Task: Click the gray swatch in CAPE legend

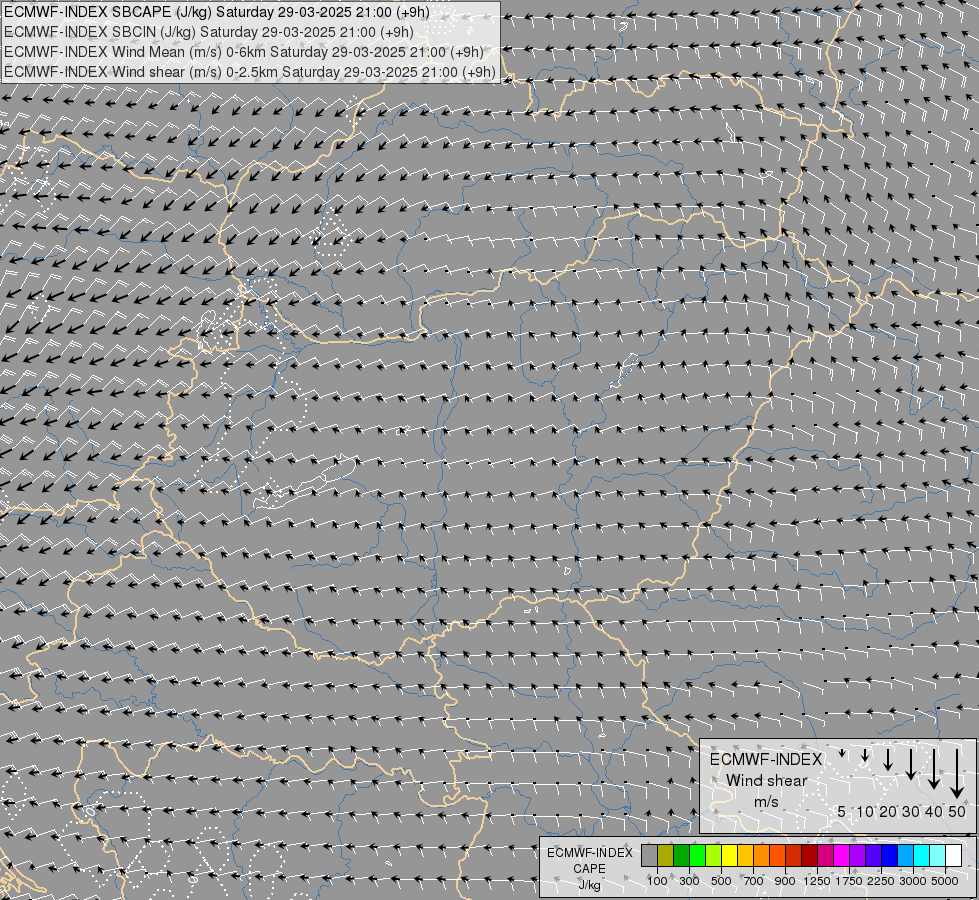Action: coord(649,855)
